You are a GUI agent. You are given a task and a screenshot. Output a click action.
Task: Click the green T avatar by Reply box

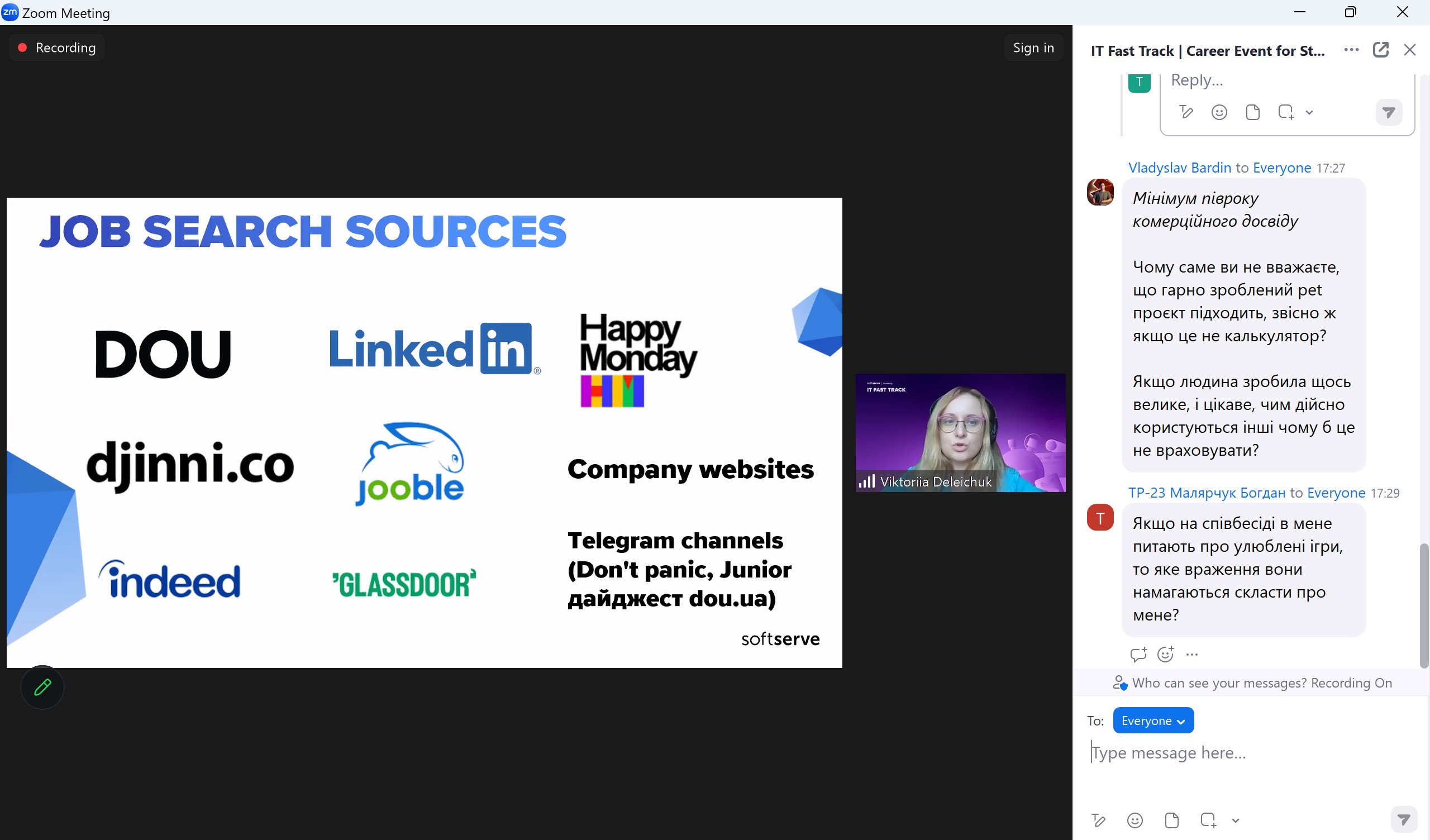pyautogui.click(x=1139, y=82)
